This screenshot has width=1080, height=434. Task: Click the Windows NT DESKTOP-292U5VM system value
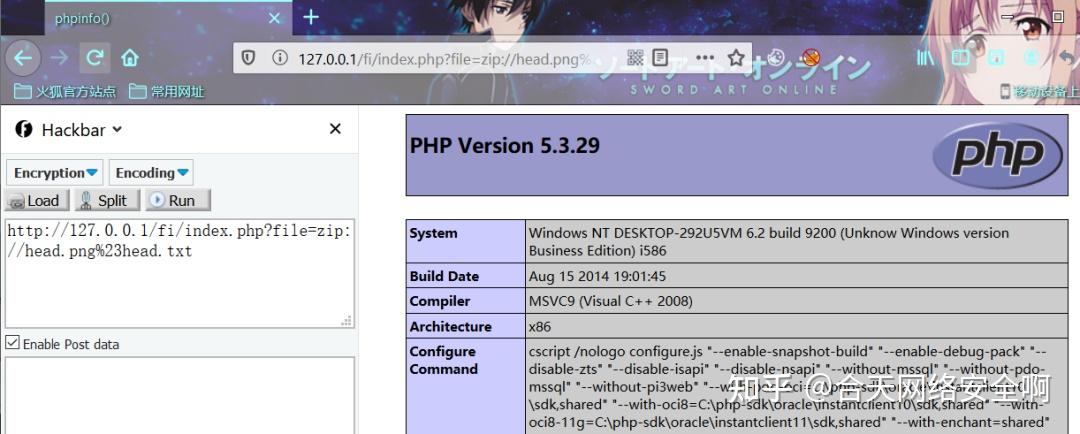click(x=769, y=242)
